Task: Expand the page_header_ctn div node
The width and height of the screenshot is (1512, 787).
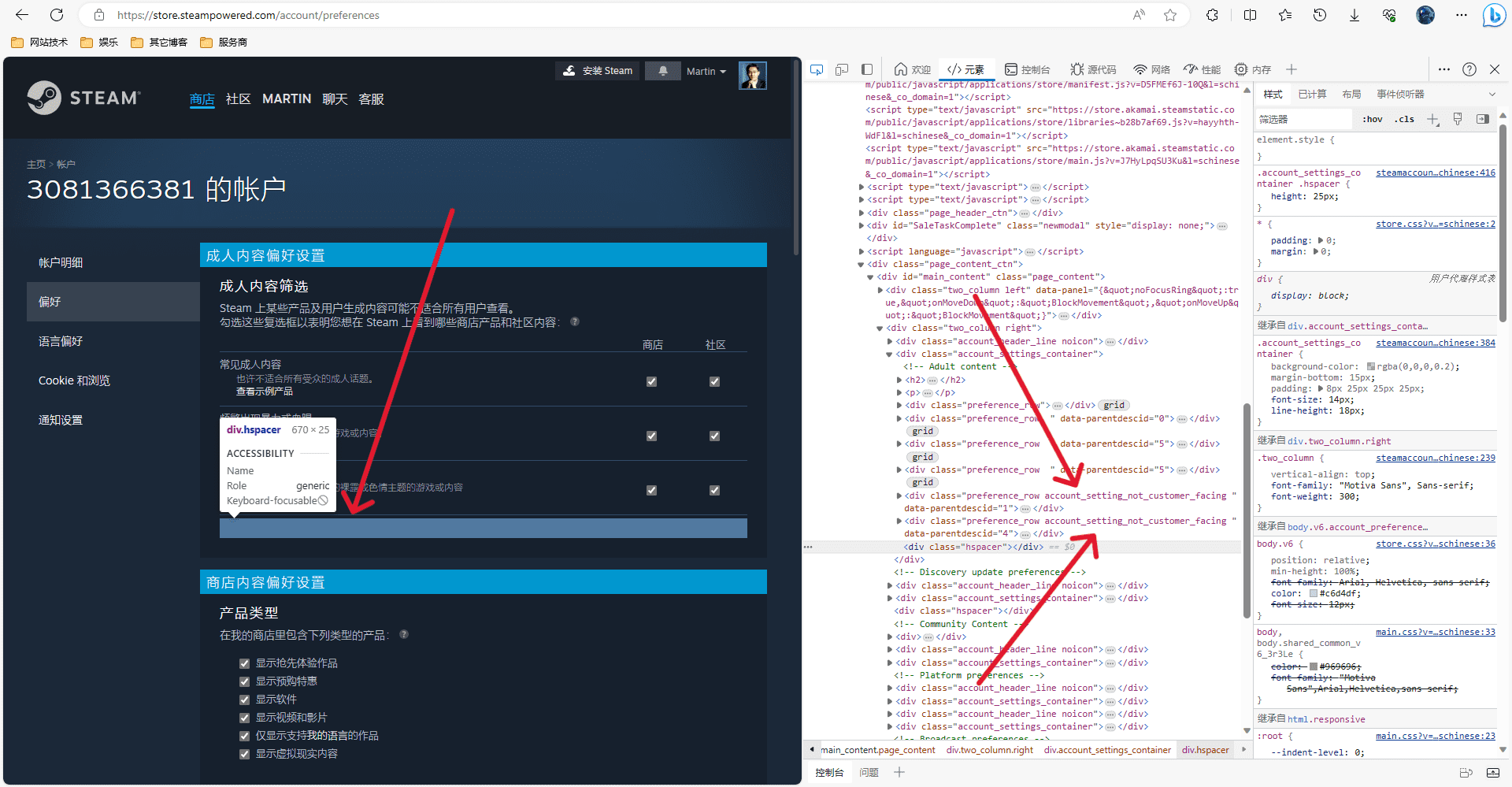Action: pyautogui.click(x=862, y=213)
